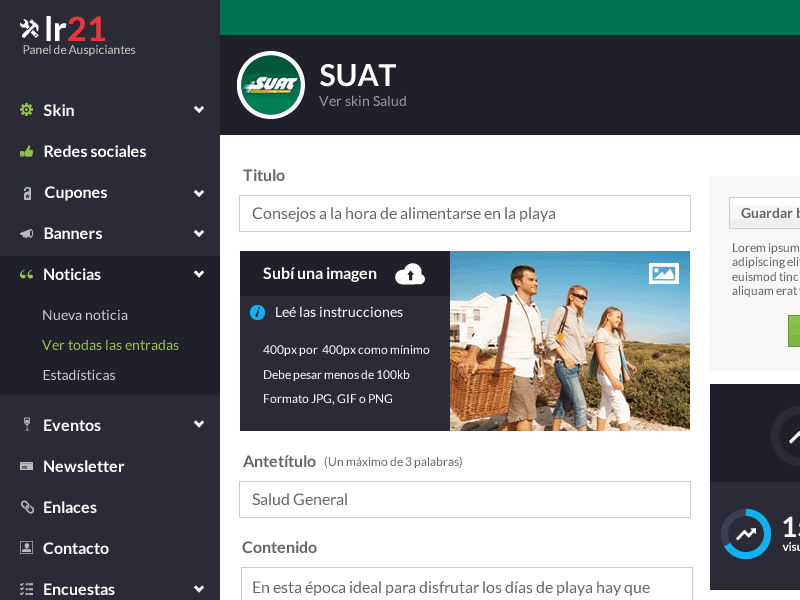Click the checklist icon beside Encuestas
Image resolution: width=800 pixels, height=600 pixels.
(x=27, y=589)
